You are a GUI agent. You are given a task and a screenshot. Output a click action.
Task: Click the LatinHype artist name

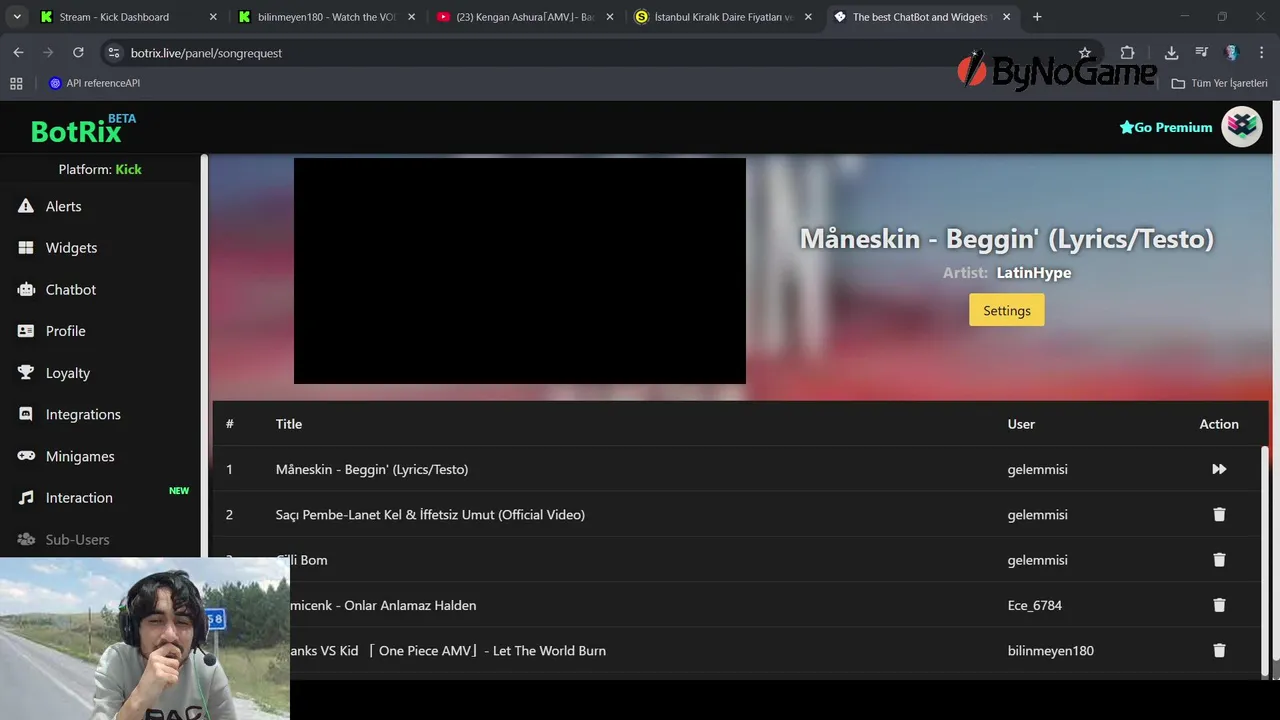1034,273
